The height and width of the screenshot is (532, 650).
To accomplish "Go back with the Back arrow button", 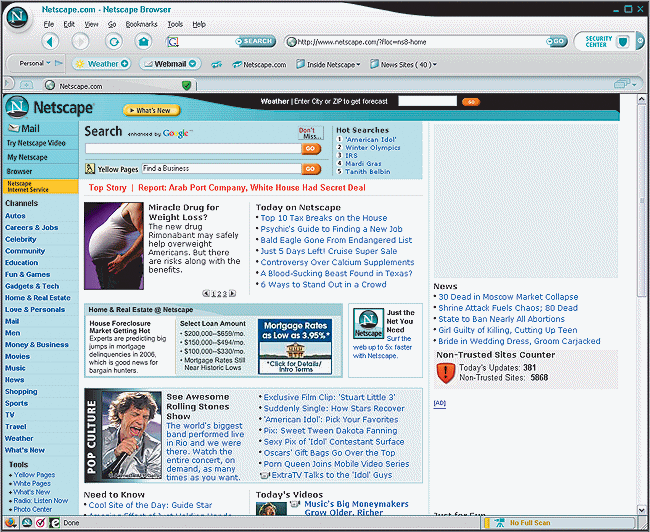I will click(x=50, y=41).
